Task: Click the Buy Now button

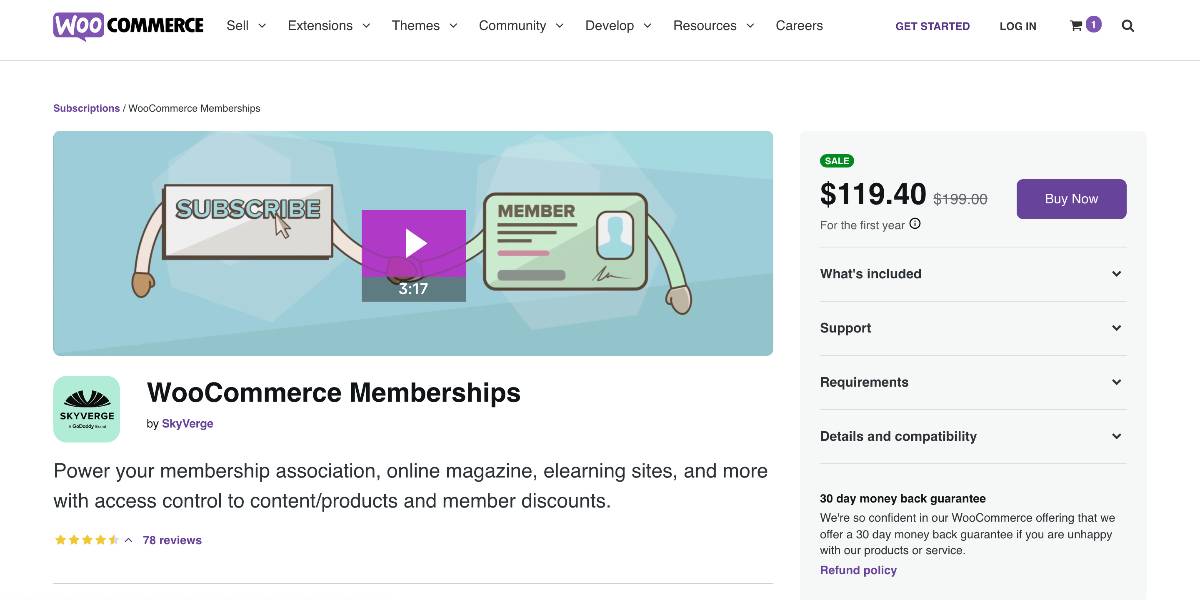Action: point(1071,199)
